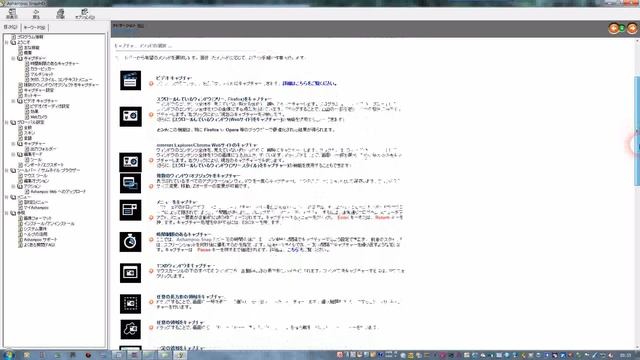
Task: Open the システム要件 tree topic
Action: click(35, 229)
